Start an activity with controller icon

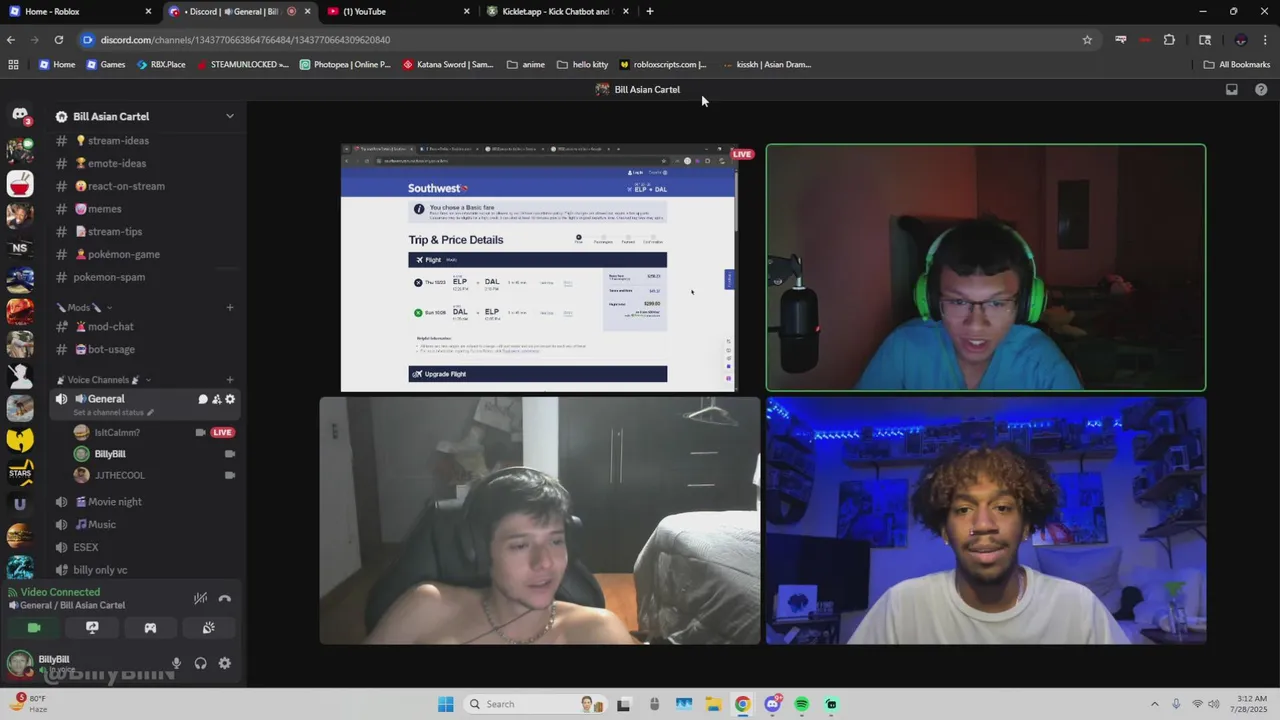[x=150, y=628]
